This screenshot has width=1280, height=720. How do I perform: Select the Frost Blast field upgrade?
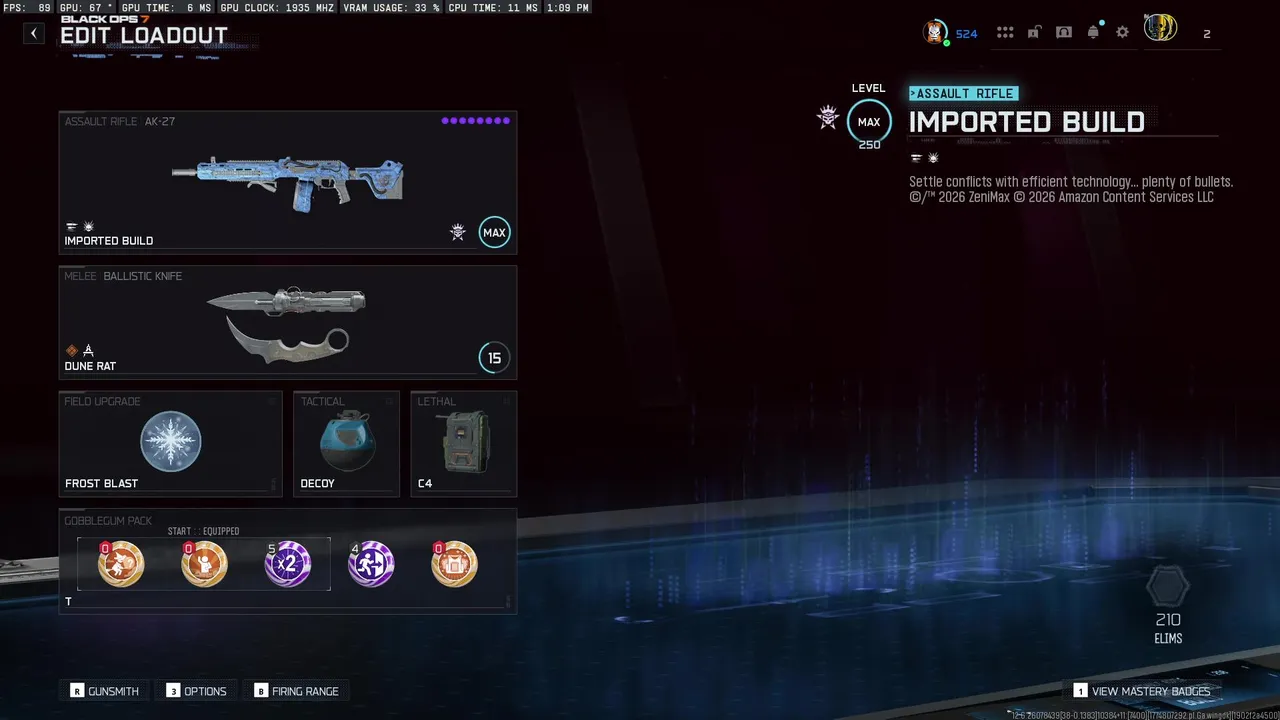171,443
